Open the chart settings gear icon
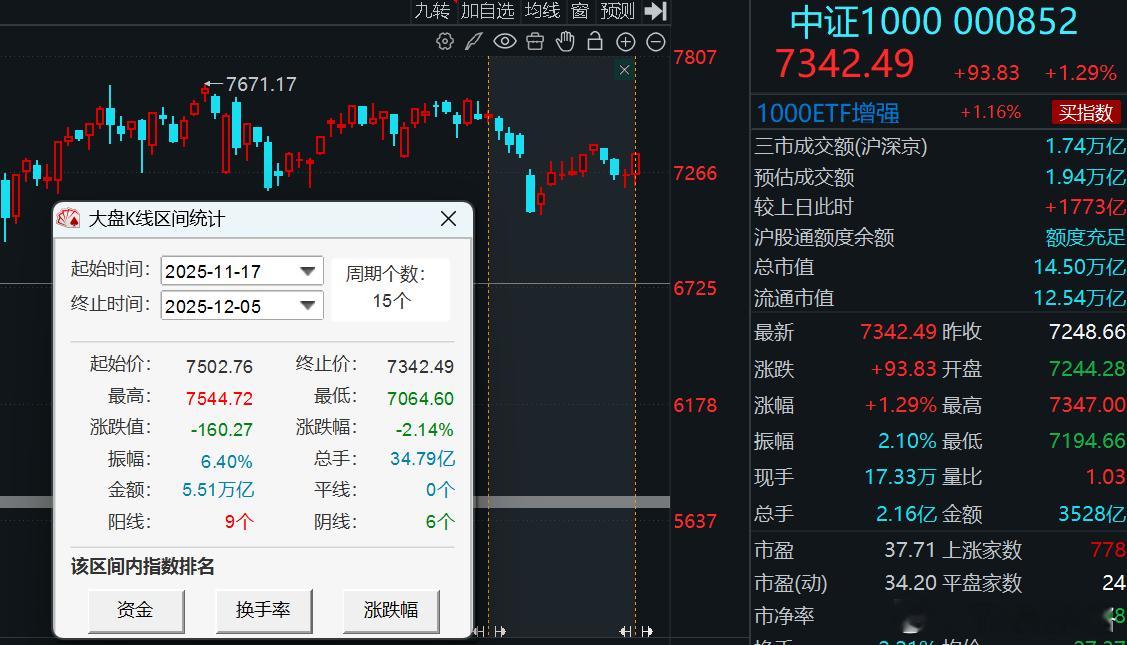 tap(444, 41)
